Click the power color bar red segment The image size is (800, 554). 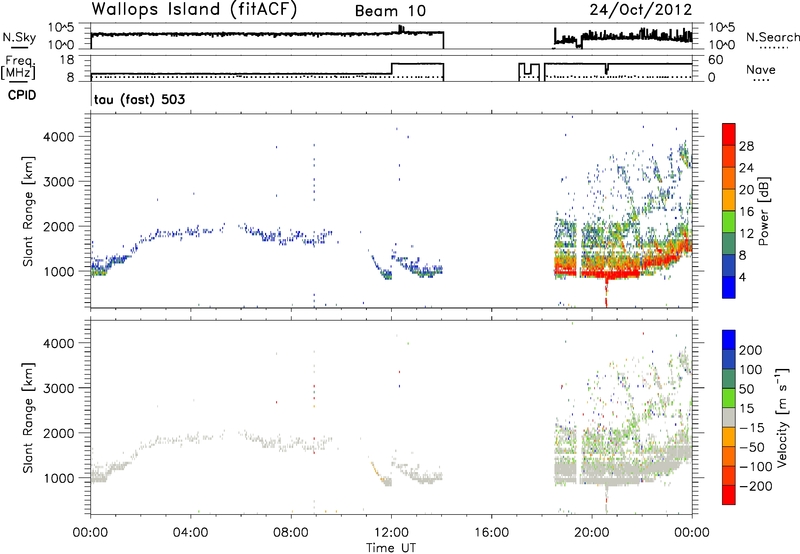pyautogui.click(x=729, y=134)
